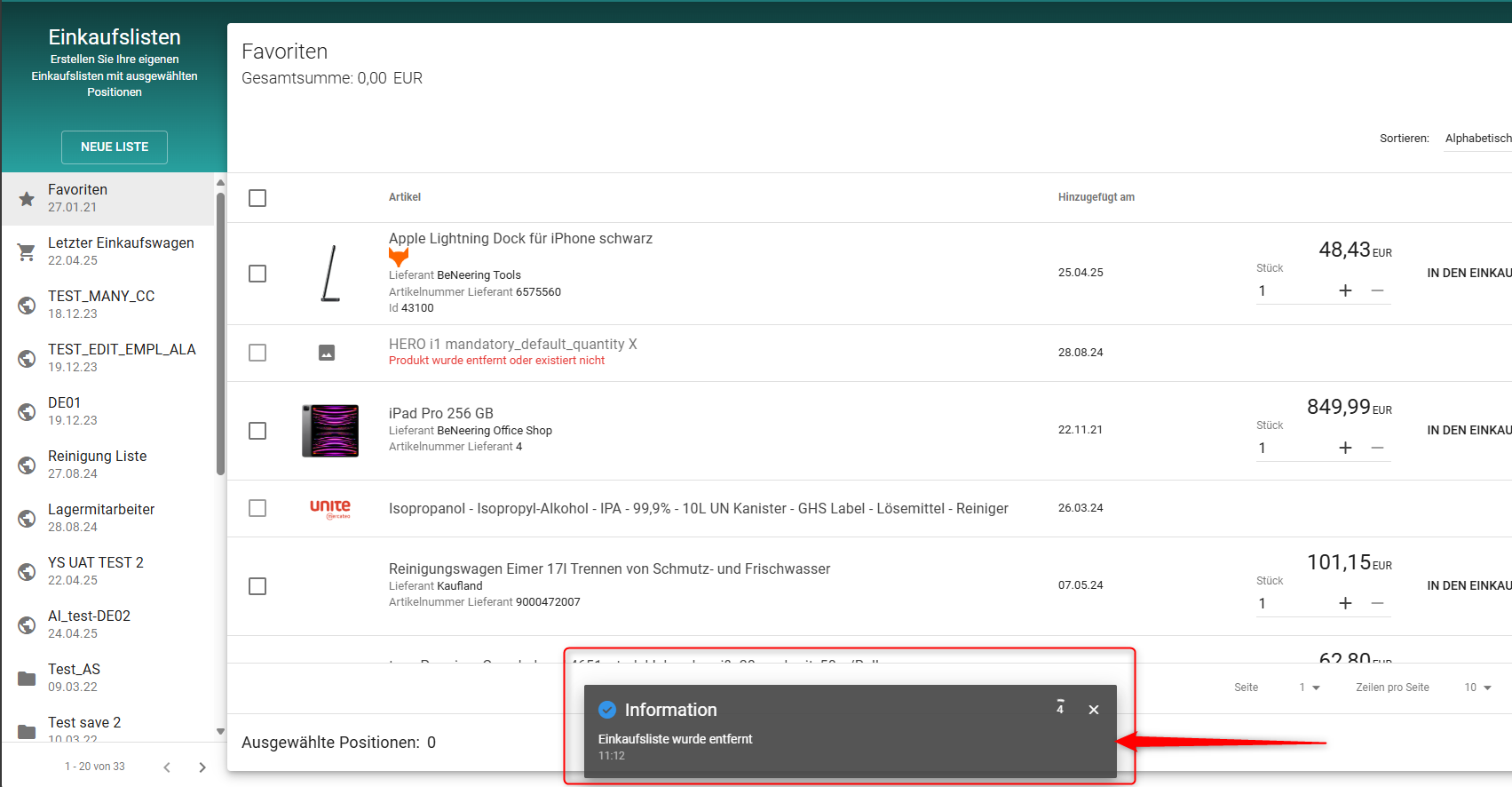Open the Seite page number dropdown

(1310, 688)
